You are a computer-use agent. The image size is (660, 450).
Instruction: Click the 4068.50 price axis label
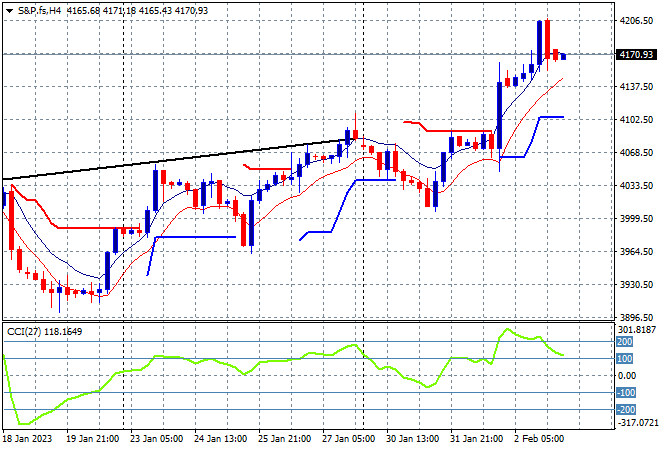(x=636, y=153)
